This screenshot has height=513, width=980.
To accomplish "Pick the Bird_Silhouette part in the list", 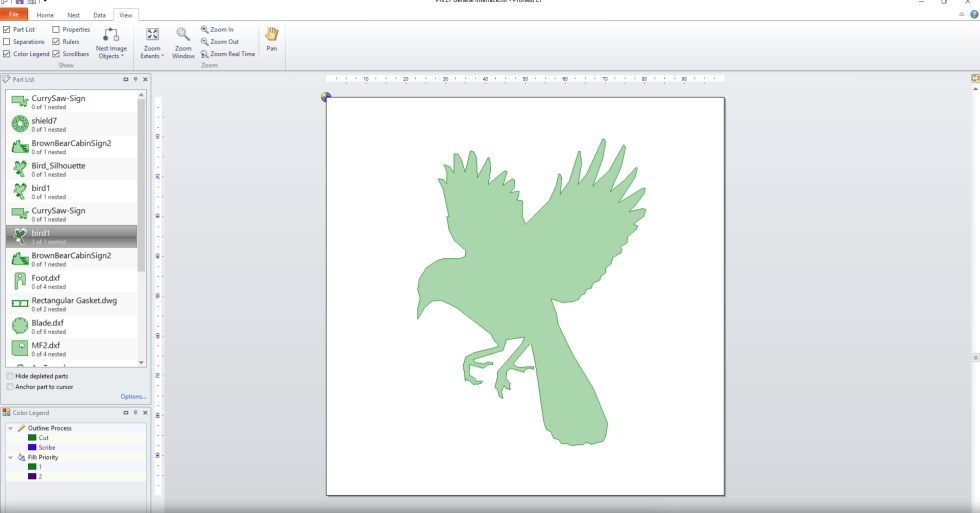I will (58, 166).
